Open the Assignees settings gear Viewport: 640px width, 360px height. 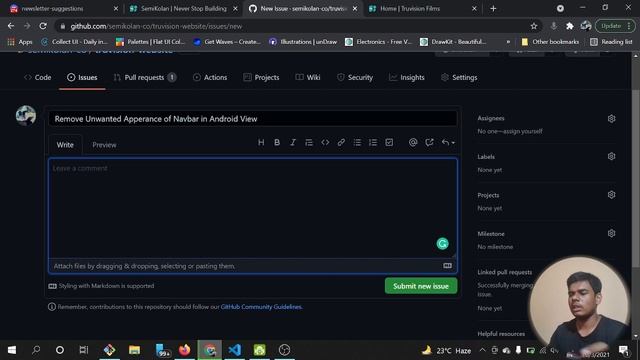point(611,118)
